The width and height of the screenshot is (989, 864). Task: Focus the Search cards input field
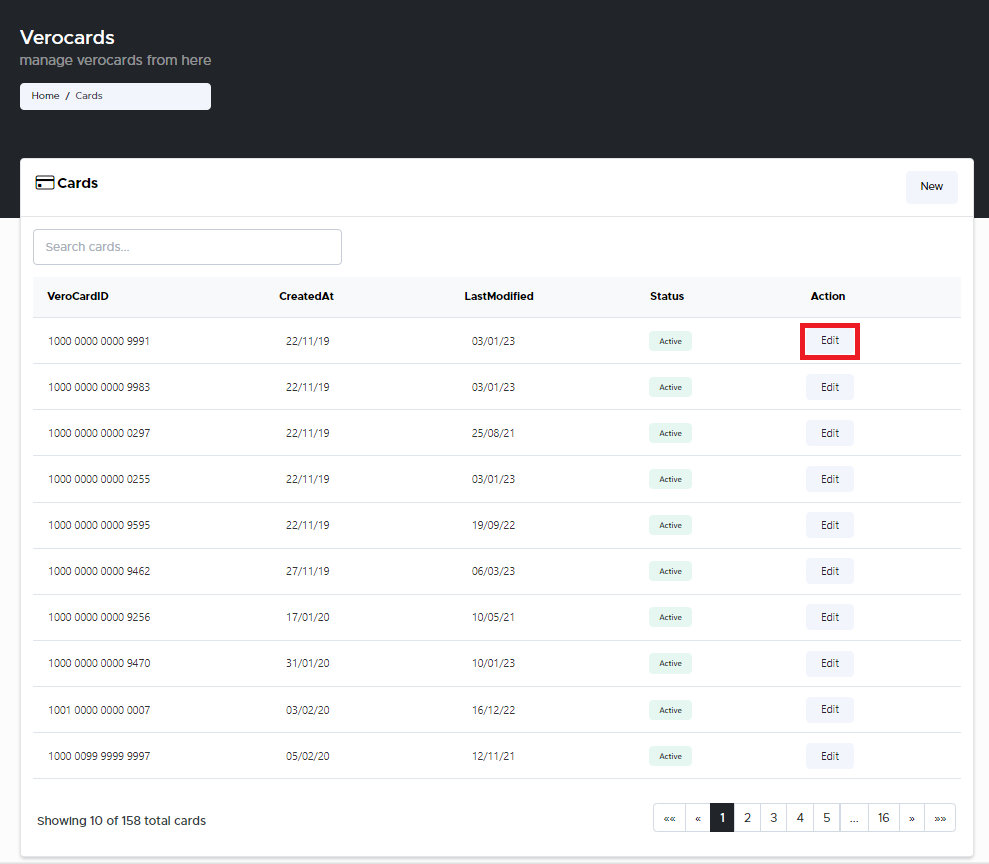coord(187,247)
